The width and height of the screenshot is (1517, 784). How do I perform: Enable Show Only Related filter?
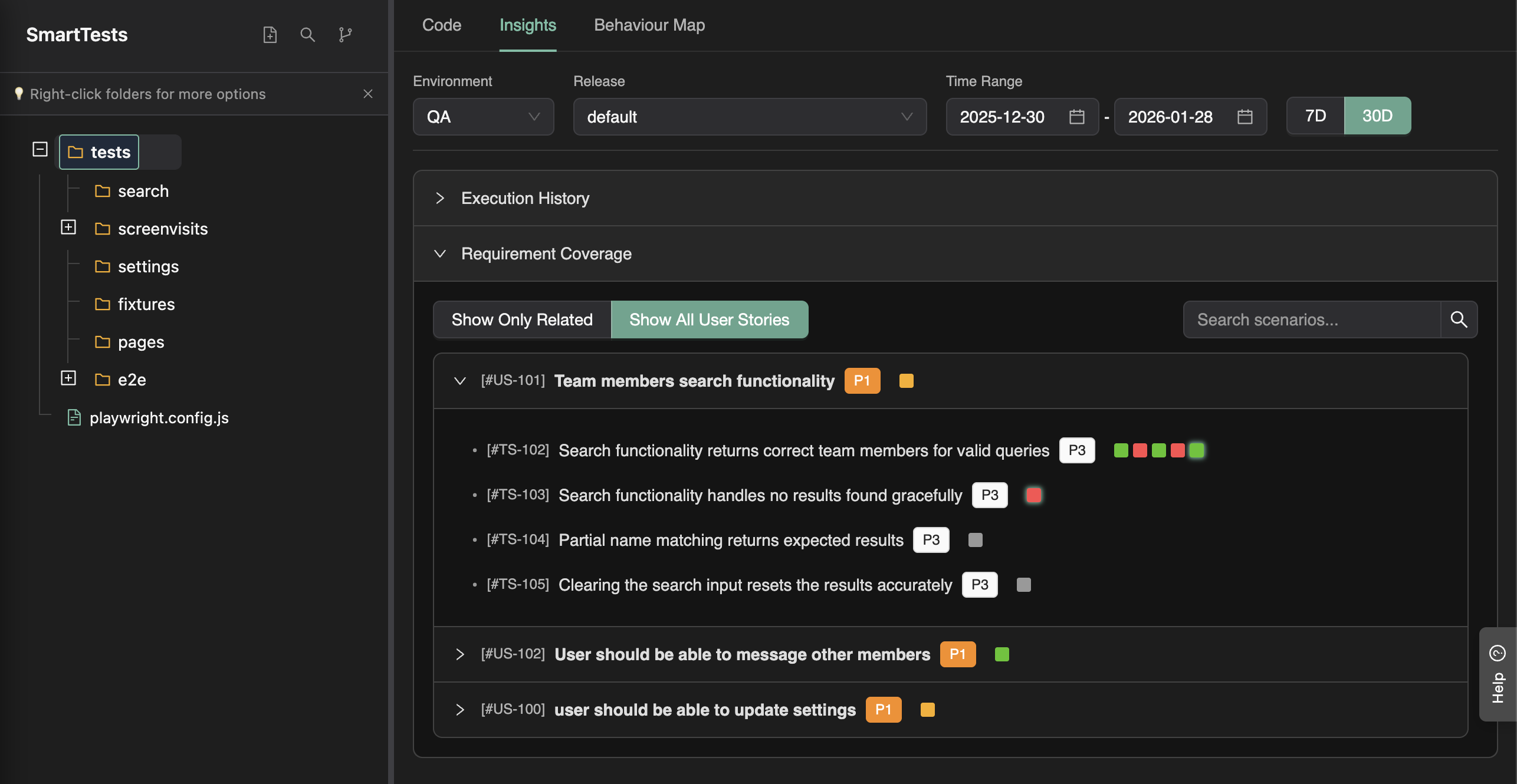tap(522, 319)
